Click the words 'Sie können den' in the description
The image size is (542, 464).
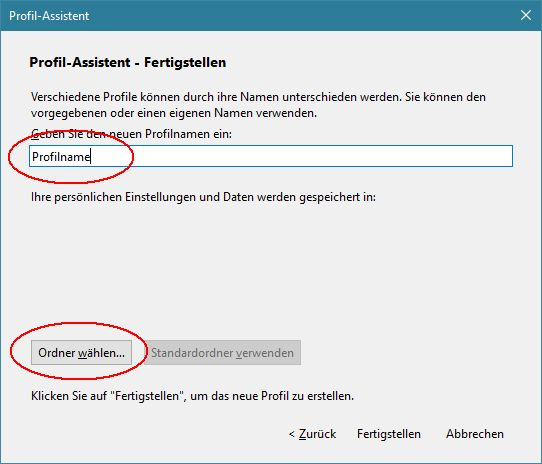click(x=445, y=97)
